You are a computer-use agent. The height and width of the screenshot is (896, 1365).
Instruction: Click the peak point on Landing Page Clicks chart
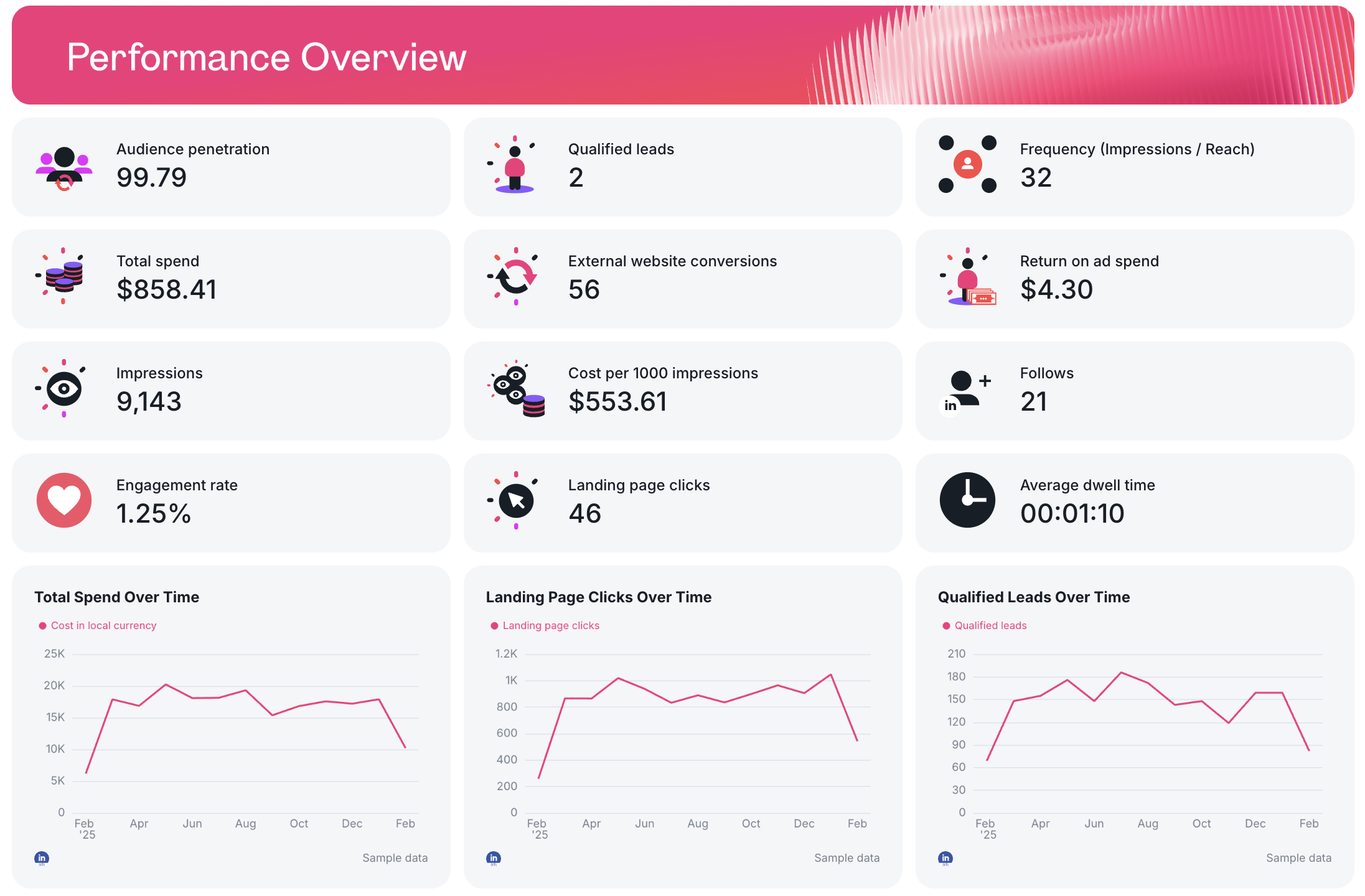pos(831,674)
